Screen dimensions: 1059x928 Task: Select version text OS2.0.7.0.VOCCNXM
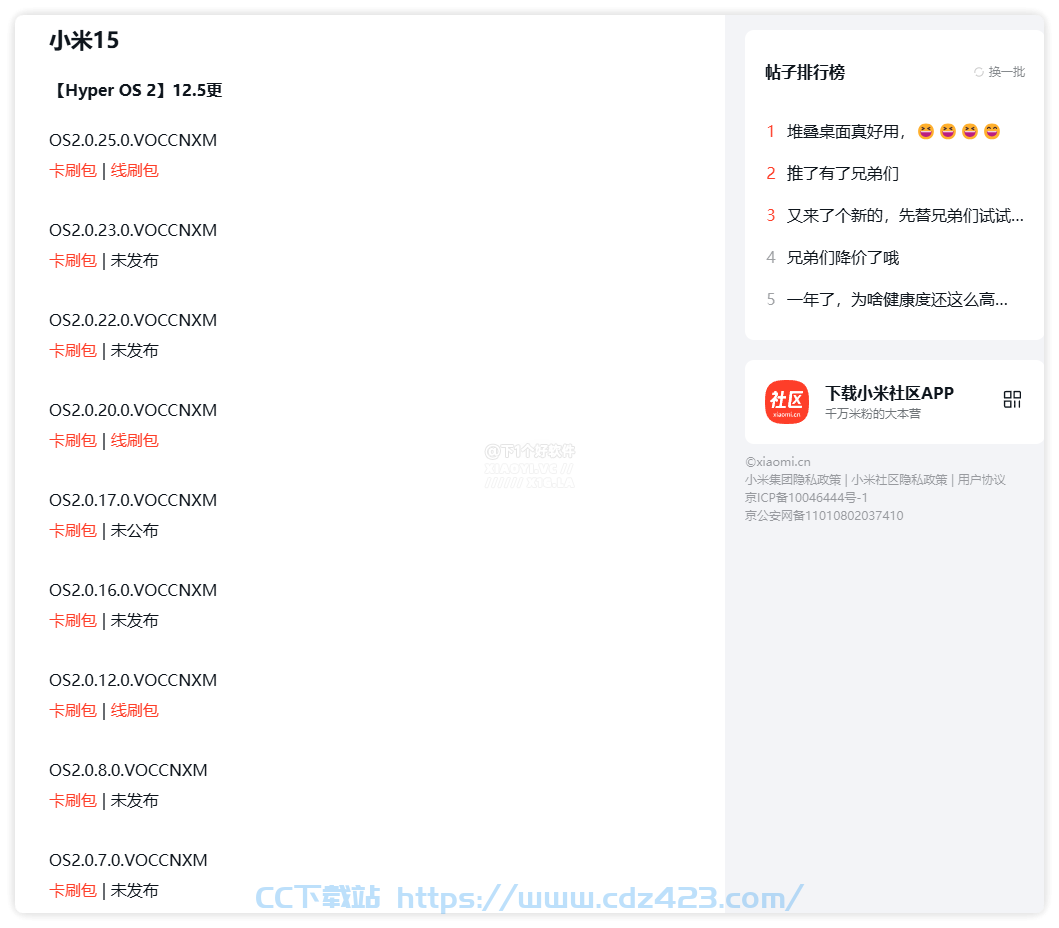(x=128, y=860)
